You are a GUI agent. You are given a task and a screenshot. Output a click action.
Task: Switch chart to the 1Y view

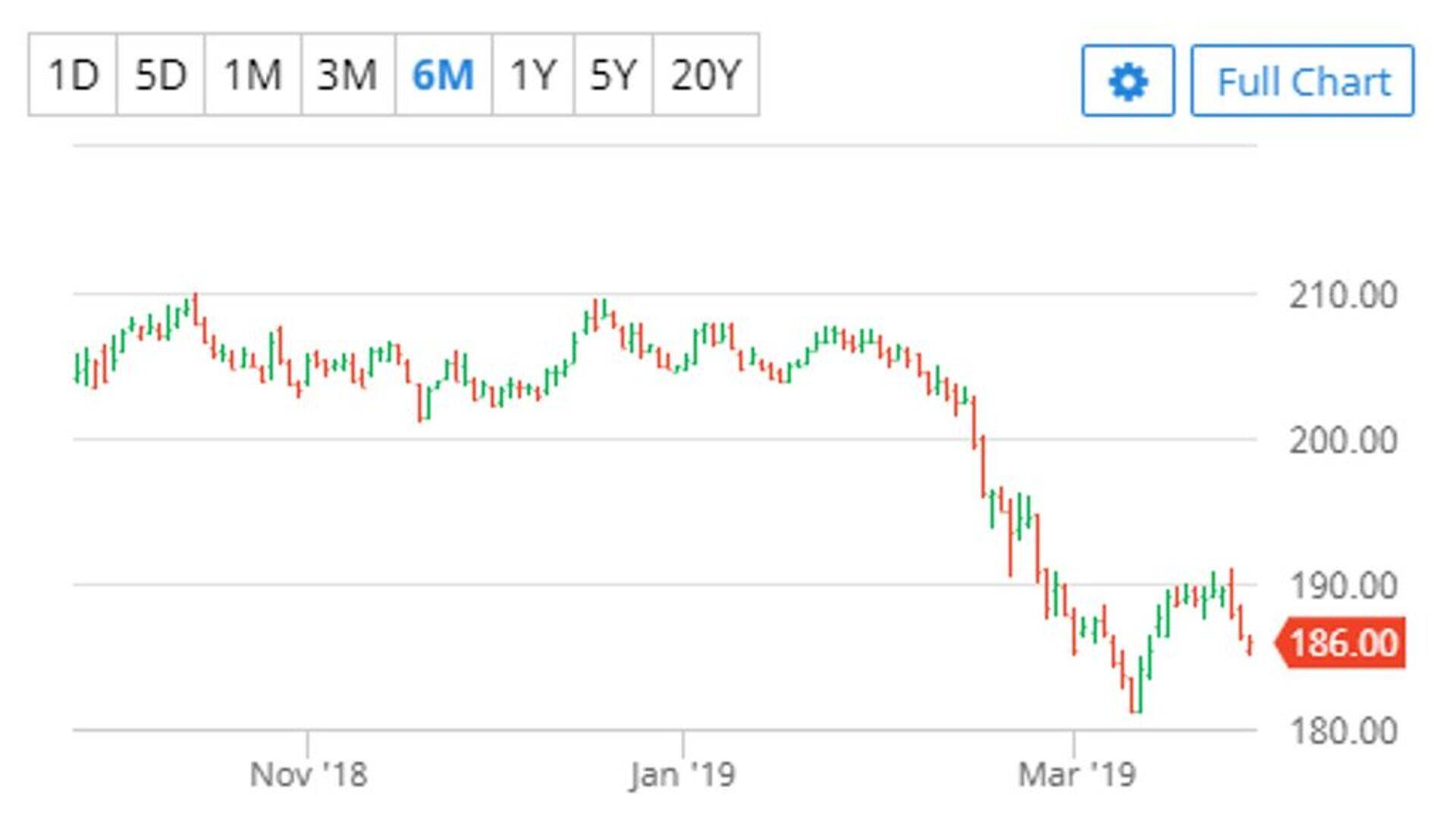533,75
